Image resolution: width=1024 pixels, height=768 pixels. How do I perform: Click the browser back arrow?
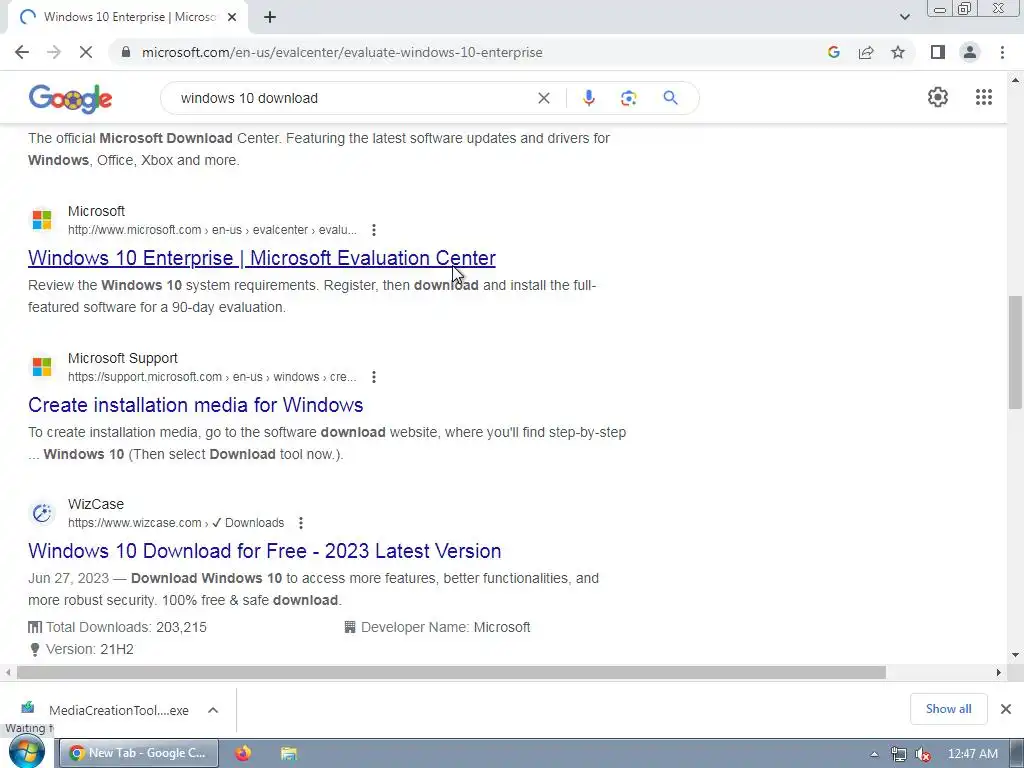point(22,52)
